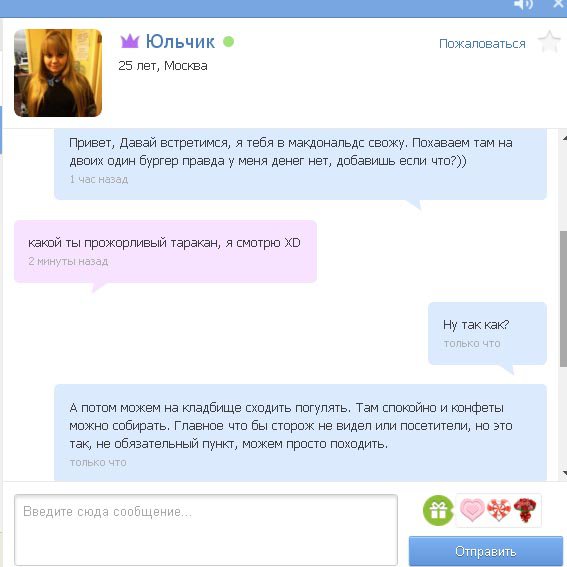This screenshot has height=567, width=567.
Task: Focus the message input field
Action: pyautogui.click(x=206, y=529)
